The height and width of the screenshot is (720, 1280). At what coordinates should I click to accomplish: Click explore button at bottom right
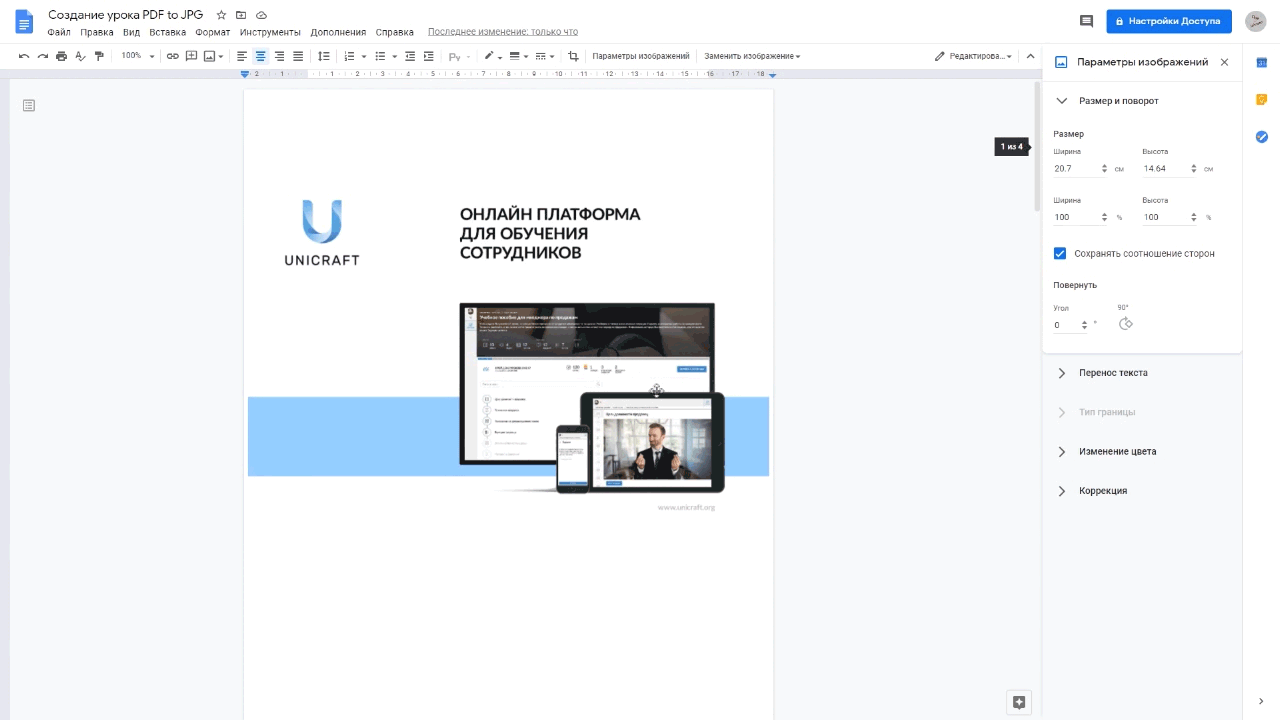click(1019, 701)
